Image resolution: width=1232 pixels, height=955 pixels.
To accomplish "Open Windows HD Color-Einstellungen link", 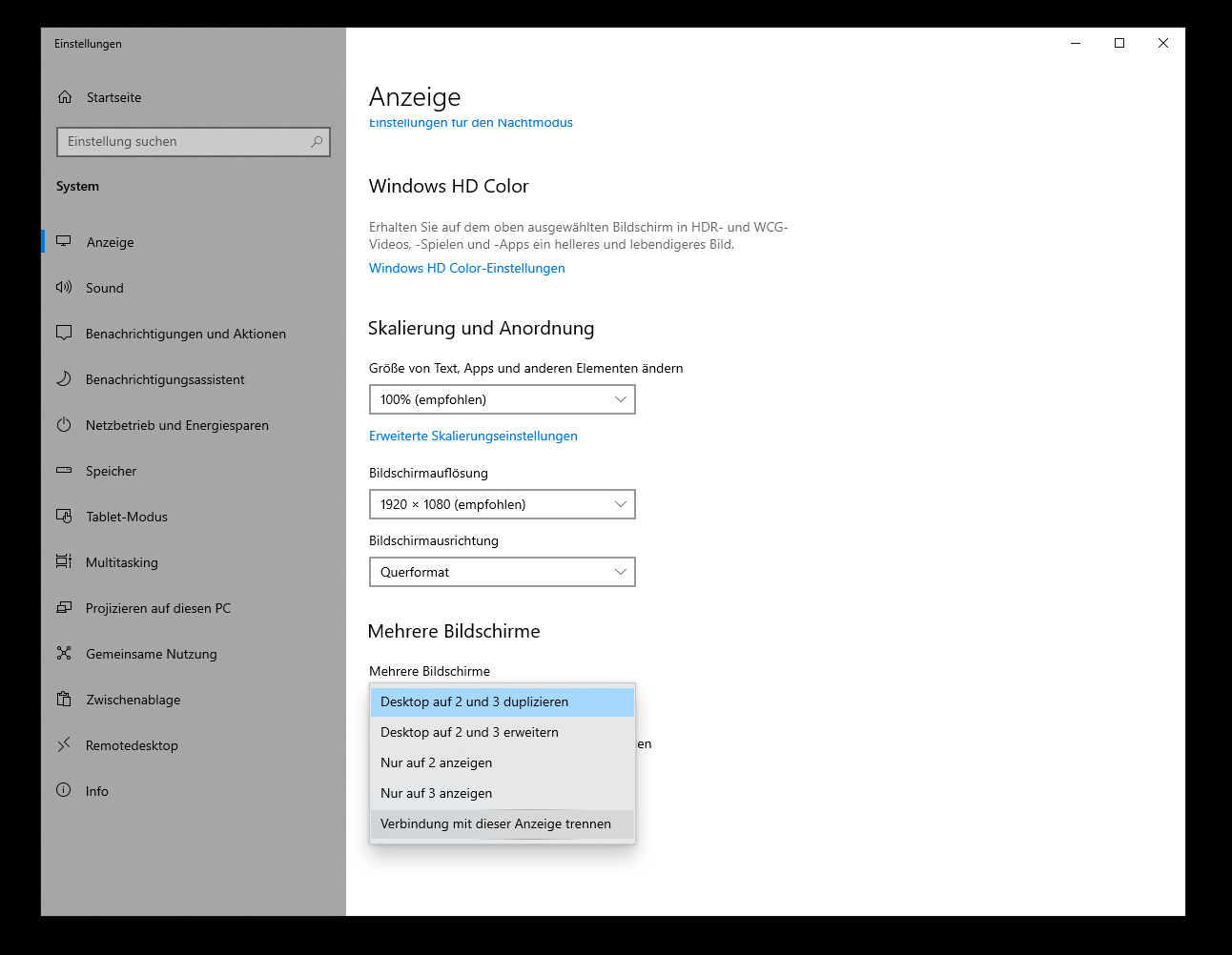I will point(467,268).
